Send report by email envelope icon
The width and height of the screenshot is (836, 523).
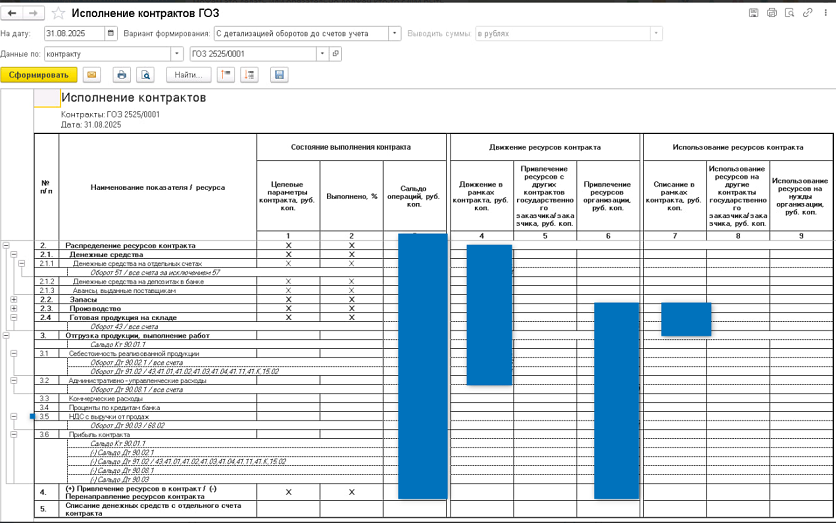[x=92, y=74]
